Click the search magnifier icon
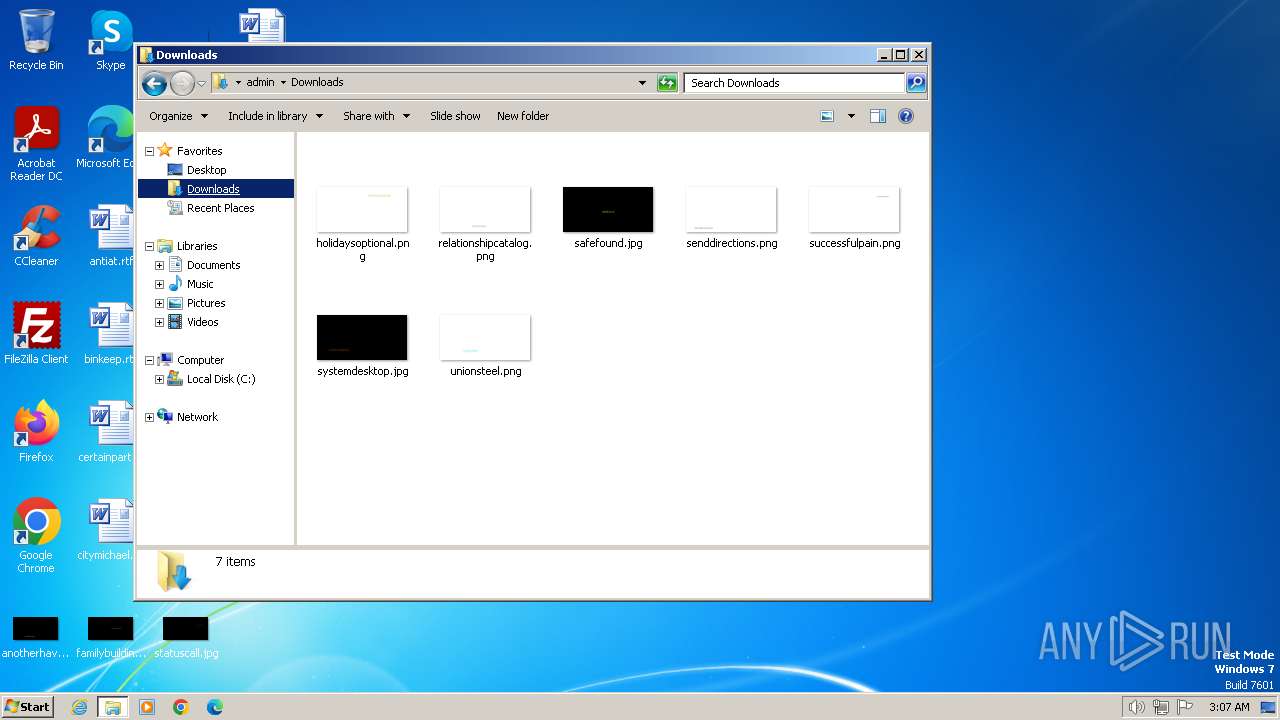This screenshot has width=1280, height=720. pyautogui.click(x=915, y=83)
